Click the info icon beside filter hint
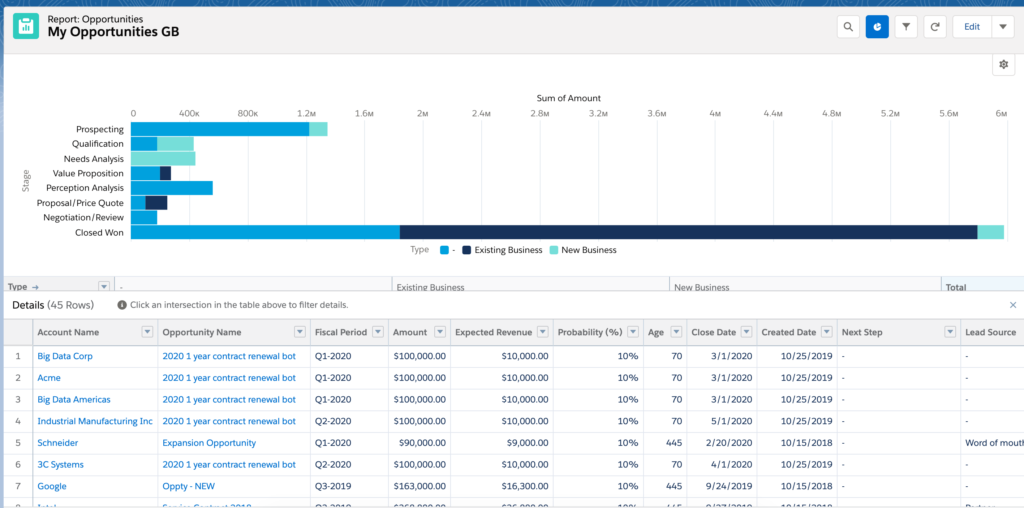 (121, 305)
